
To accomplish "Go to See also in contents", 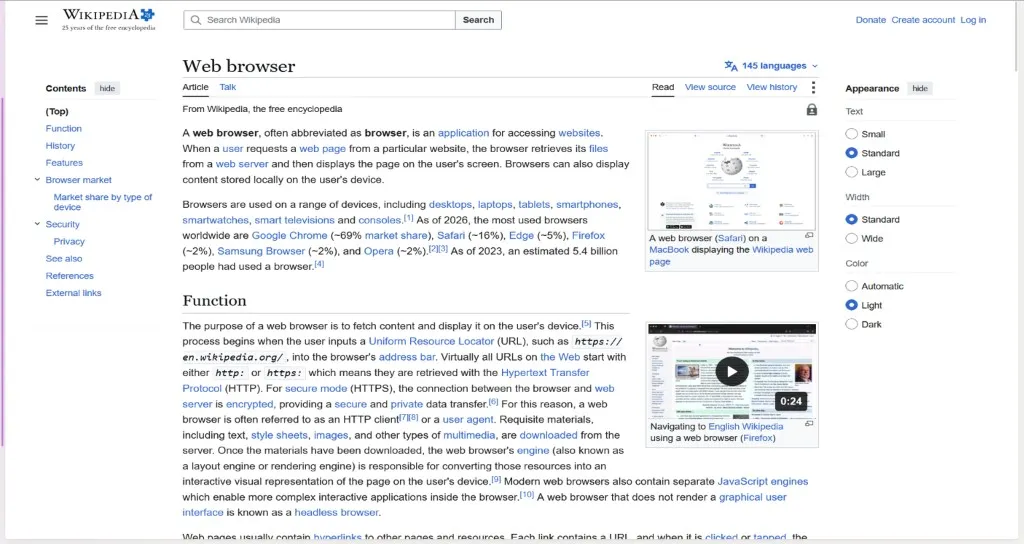I will [x=64, y=259].
